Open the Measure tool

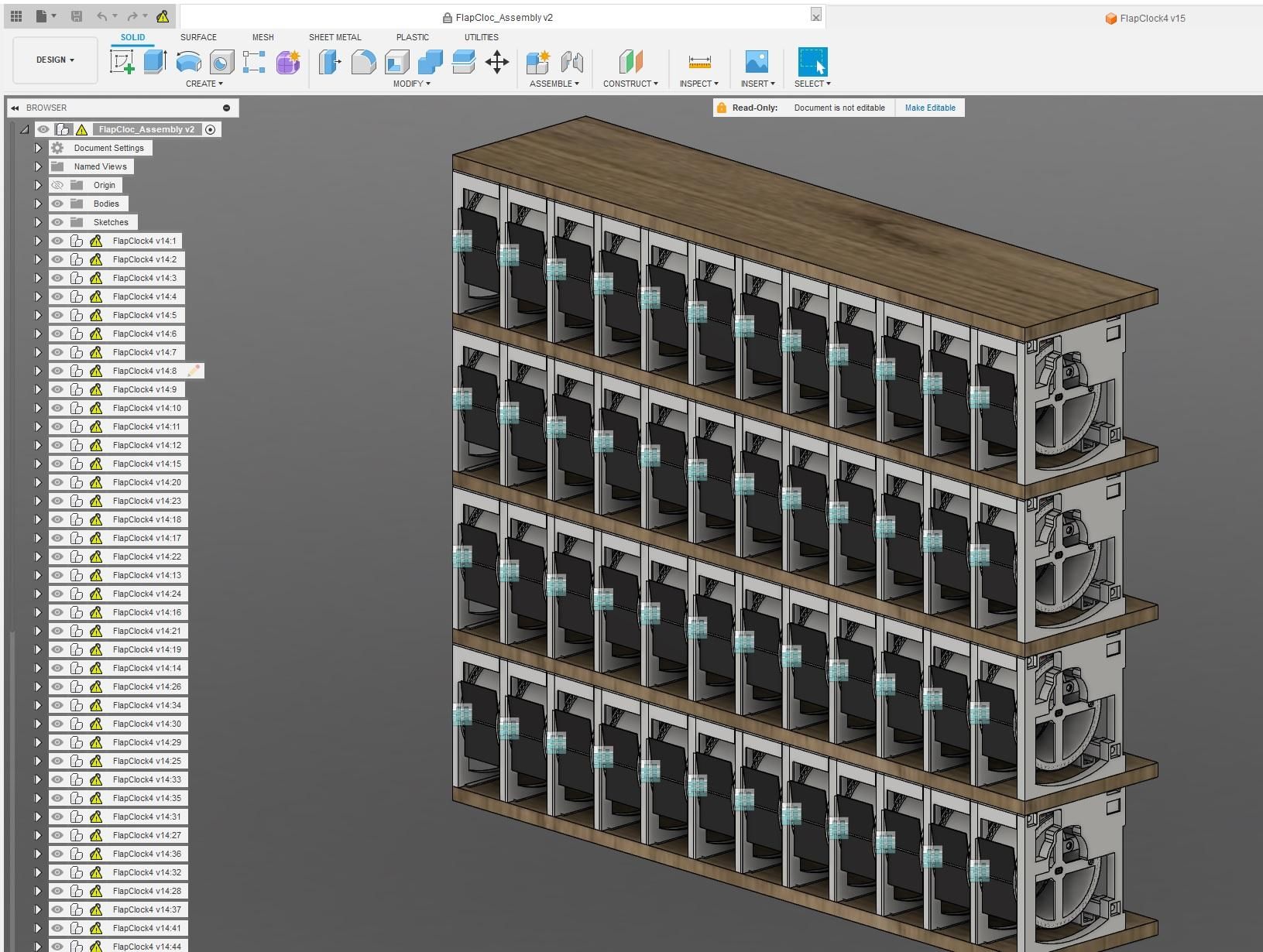[x=698, y=62]
